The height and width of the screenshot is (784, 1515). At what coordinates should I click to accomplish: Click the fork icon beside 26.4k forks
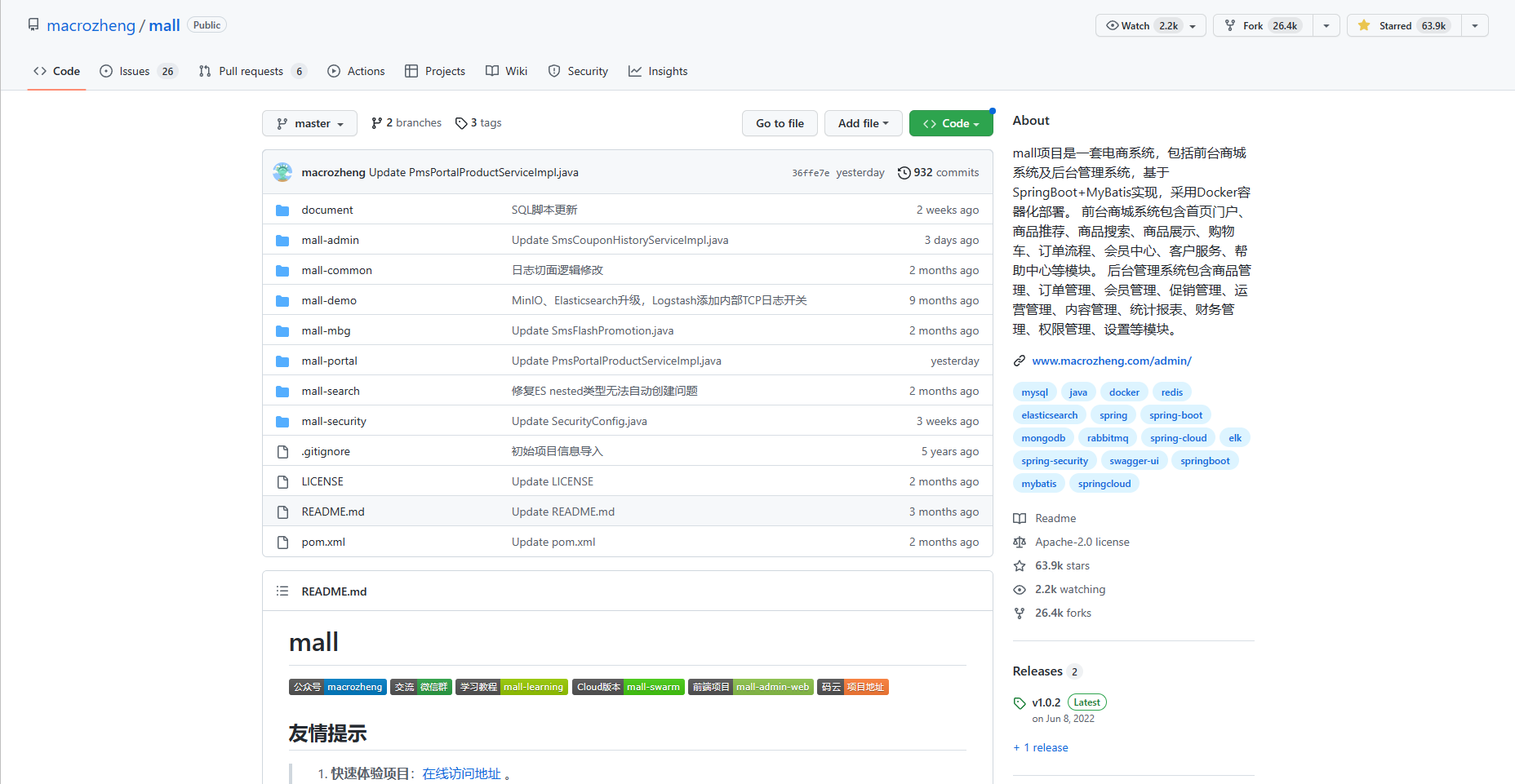(1020, 613)
